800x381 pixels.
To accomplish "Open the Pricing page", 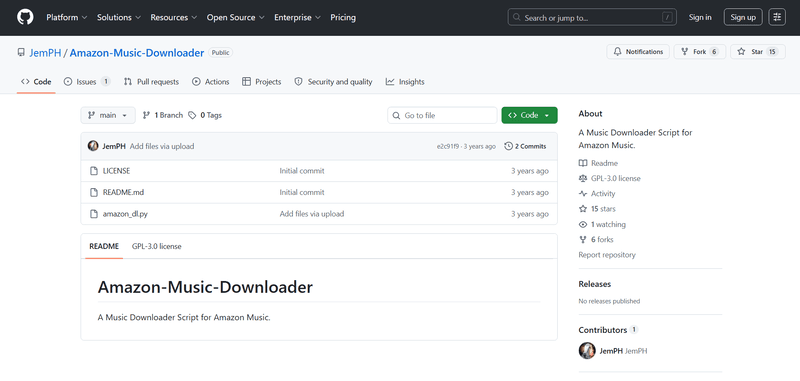I will [343, 17].
